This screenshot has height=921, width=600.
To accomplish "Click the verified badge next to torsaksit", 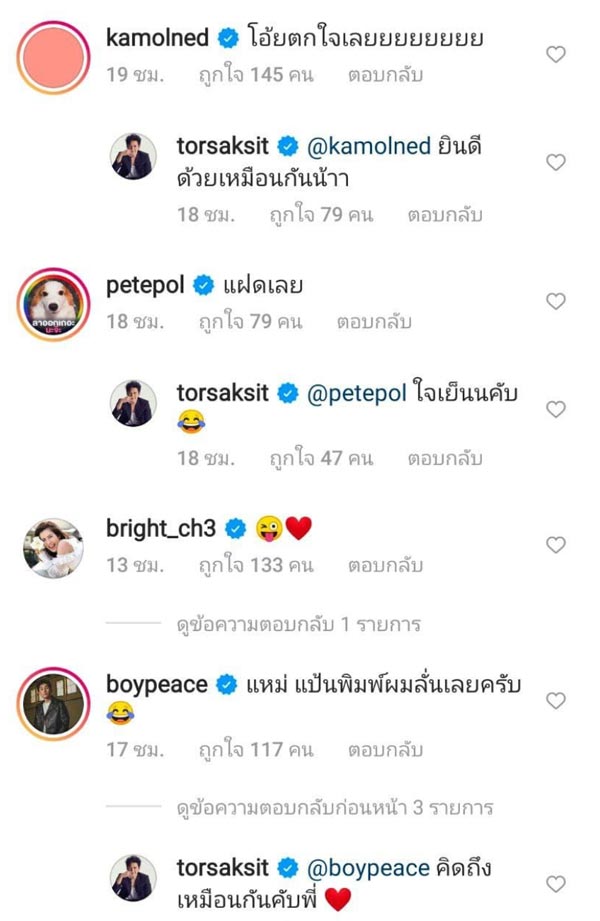I will (x=288, y=145).
